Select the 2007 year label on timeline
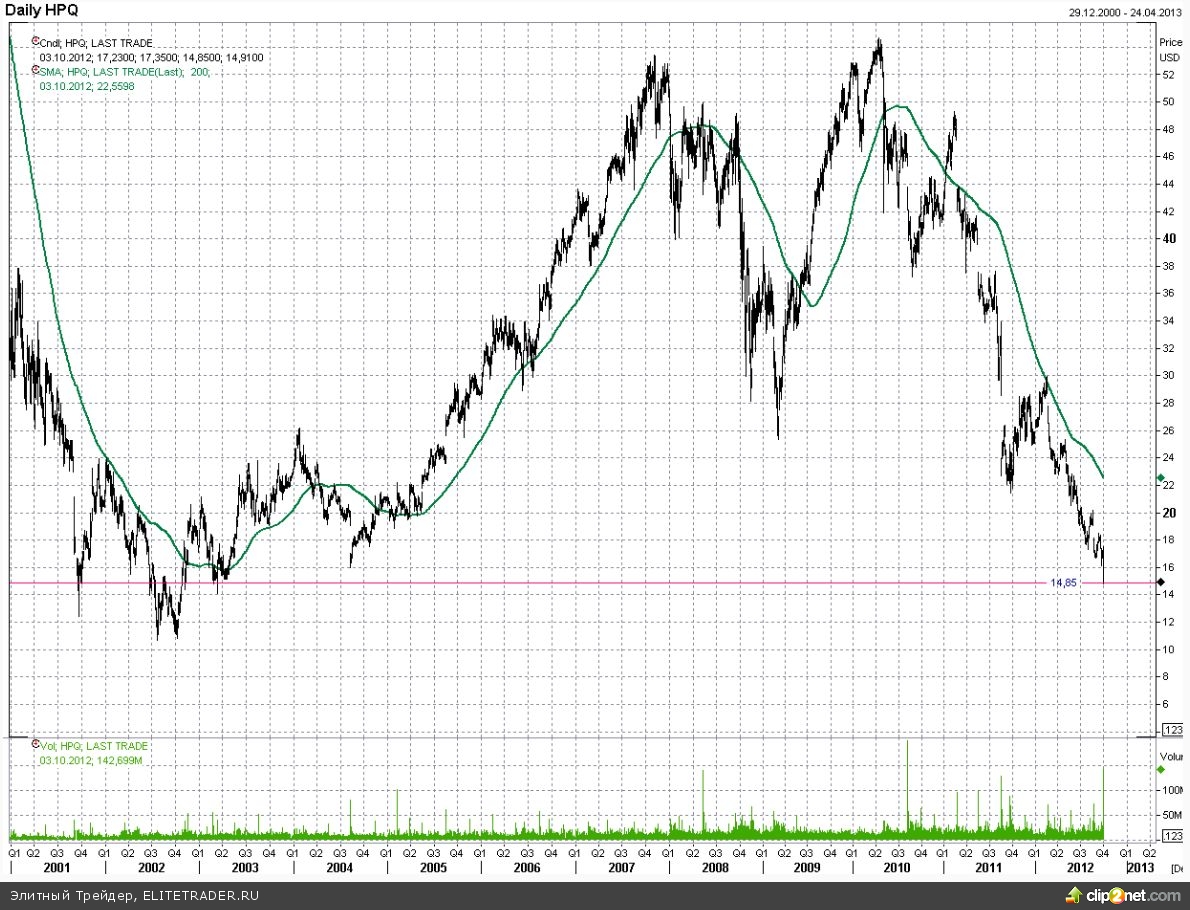This screenshot has height=910, width=1190. pos(621,868)
